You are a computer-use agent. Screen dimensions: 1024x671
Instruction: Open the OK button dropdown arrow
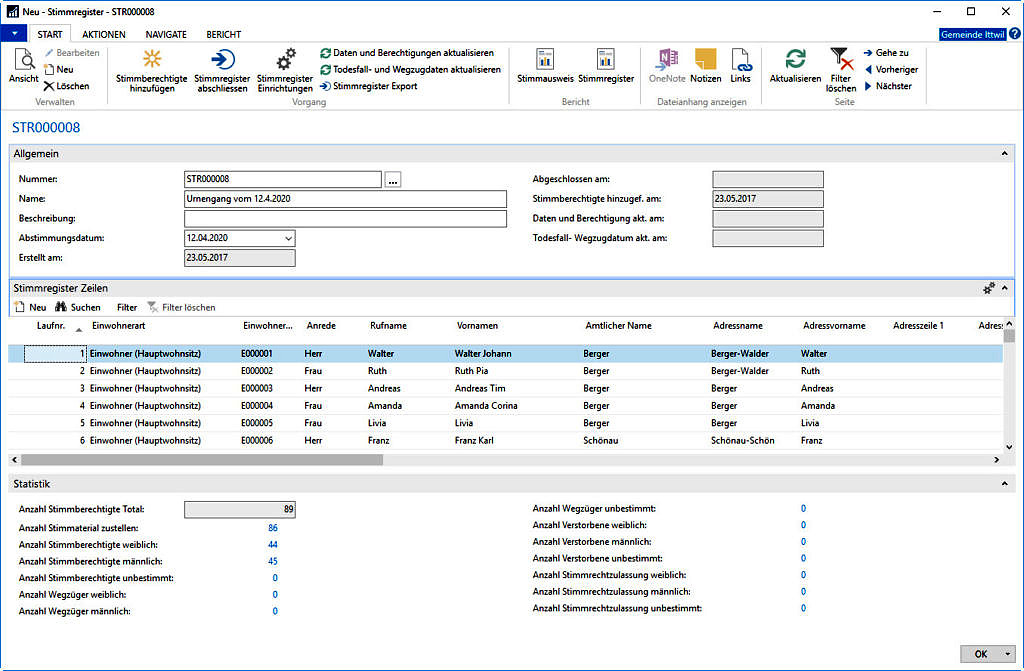tap(1008, 654)
